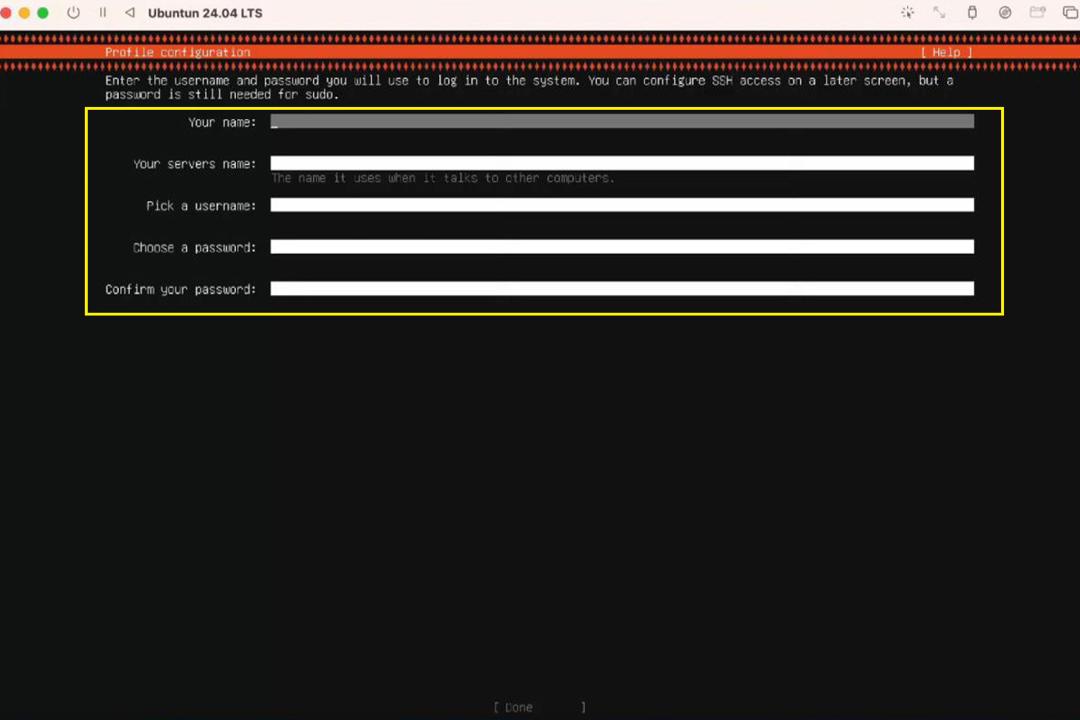
Task: Pause the virtual machine
Action: (x=103, y=12)
